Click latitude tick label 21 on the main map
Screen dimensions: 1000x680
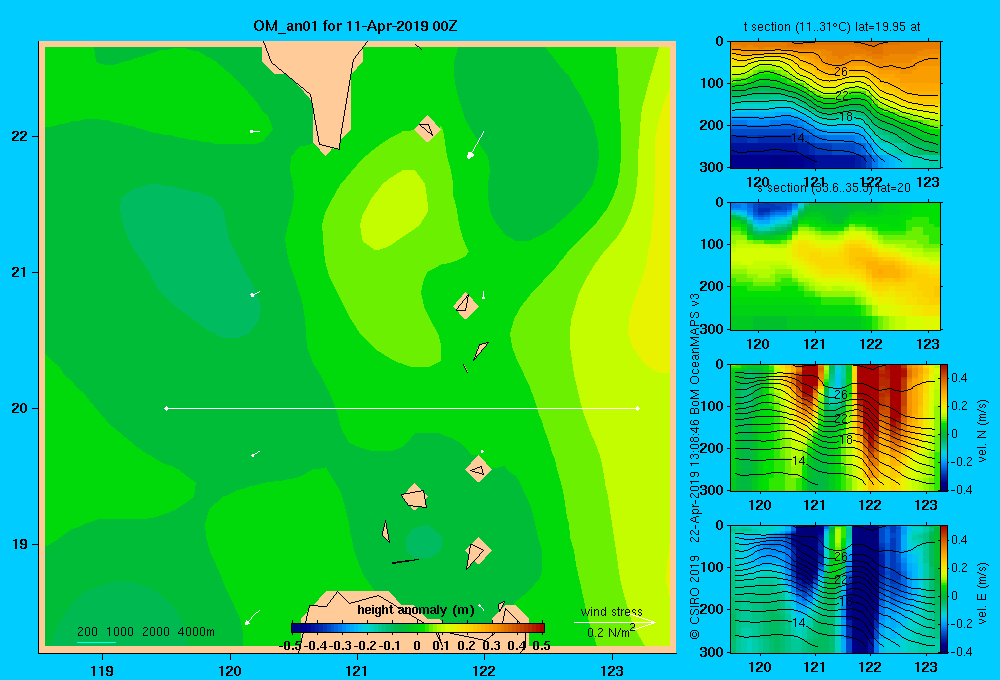click(x=19, y=272)
